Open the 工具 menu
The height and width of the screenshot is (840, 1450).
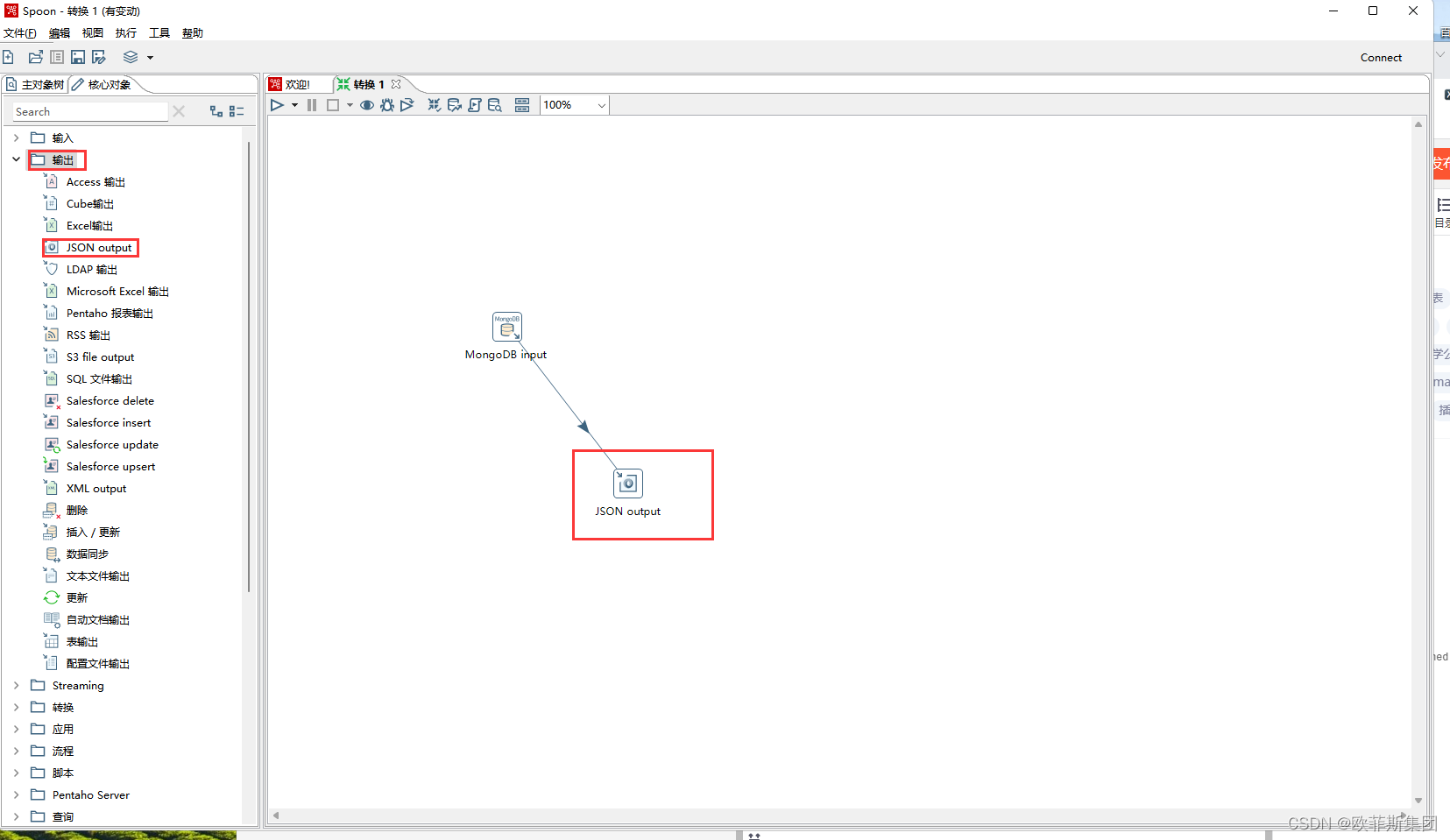tap(159, 33)
